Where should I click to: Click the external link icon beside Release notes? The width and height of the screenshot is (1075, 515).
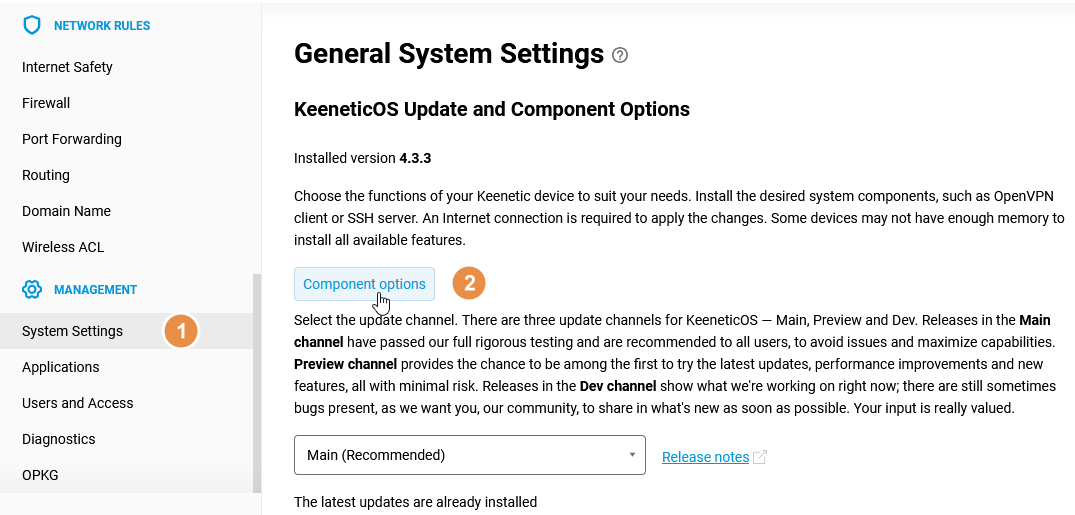760,457
